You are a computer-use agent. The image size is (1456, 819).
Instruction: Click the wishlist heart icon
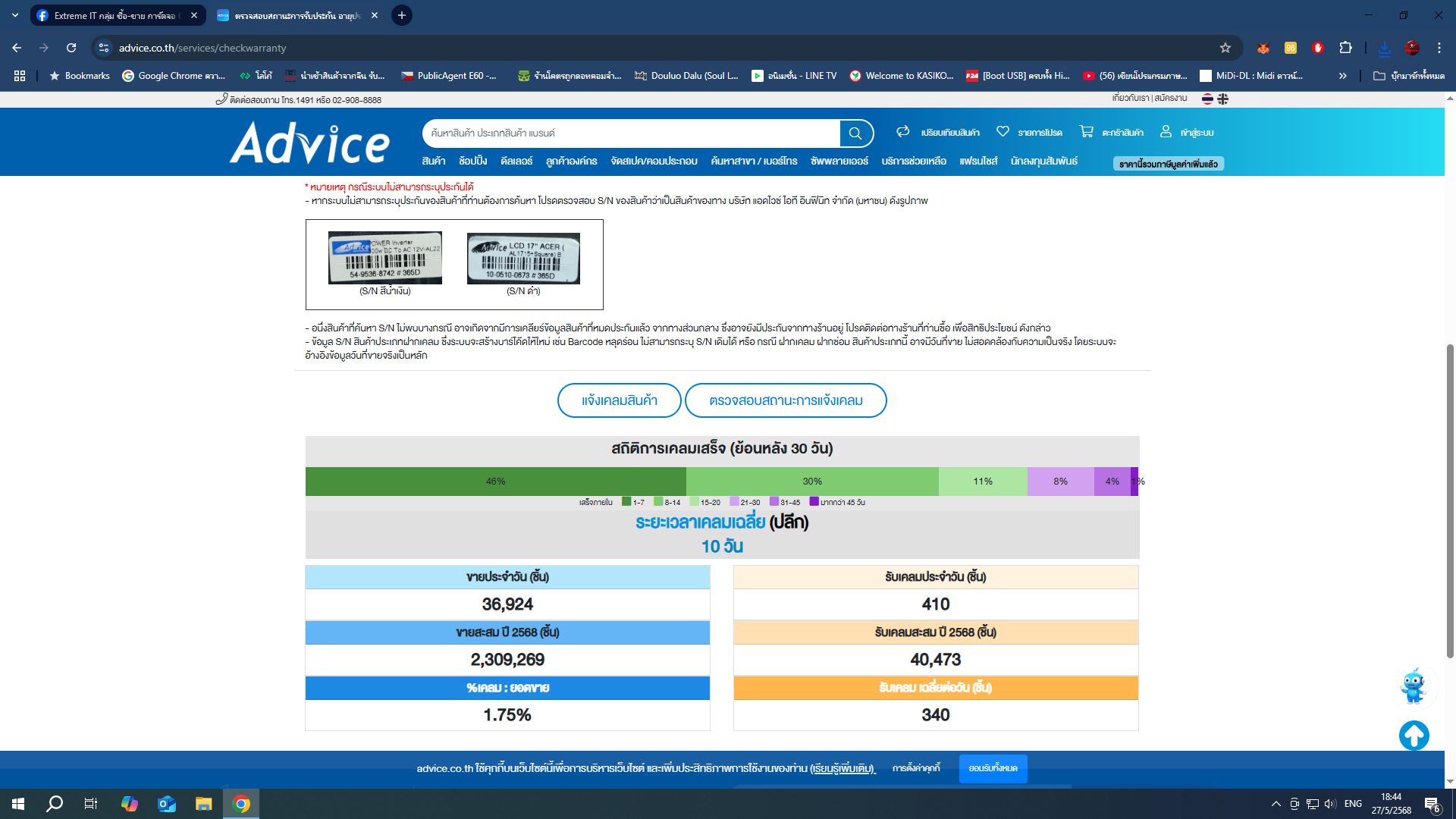[1003, 132]
